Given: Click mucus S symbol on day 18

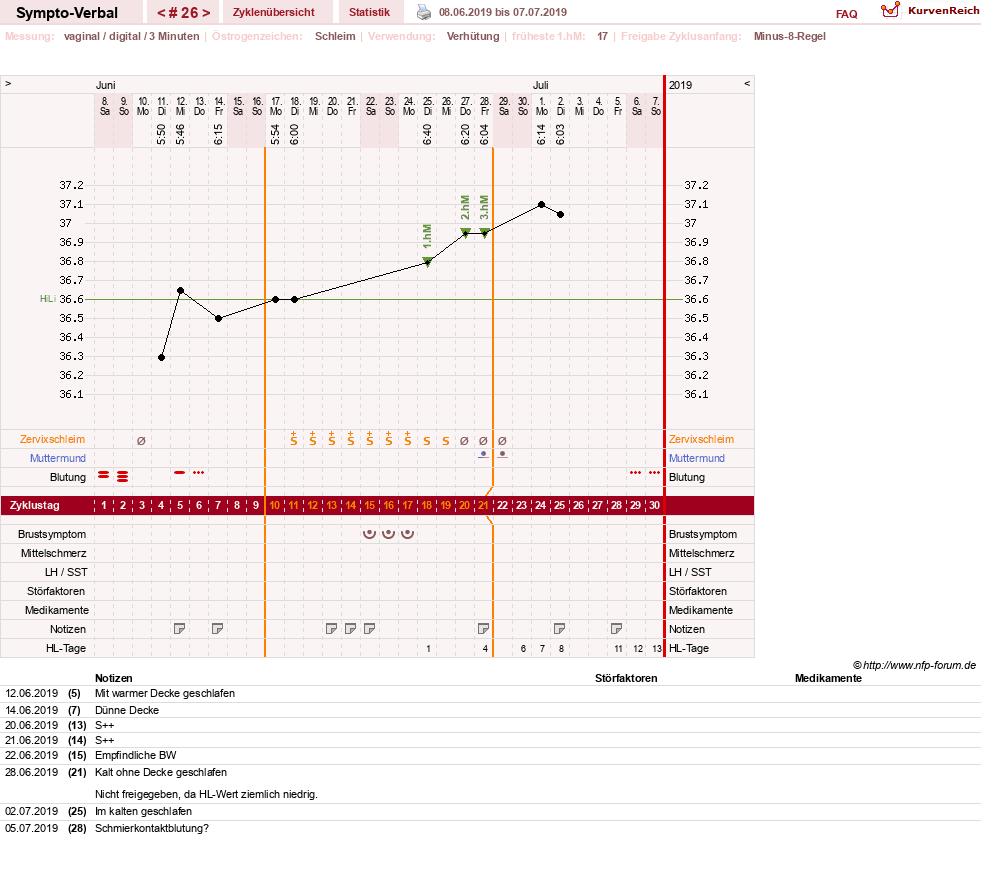Looking at the screenshot, I should pyautogui.click(x=427, y=441).
